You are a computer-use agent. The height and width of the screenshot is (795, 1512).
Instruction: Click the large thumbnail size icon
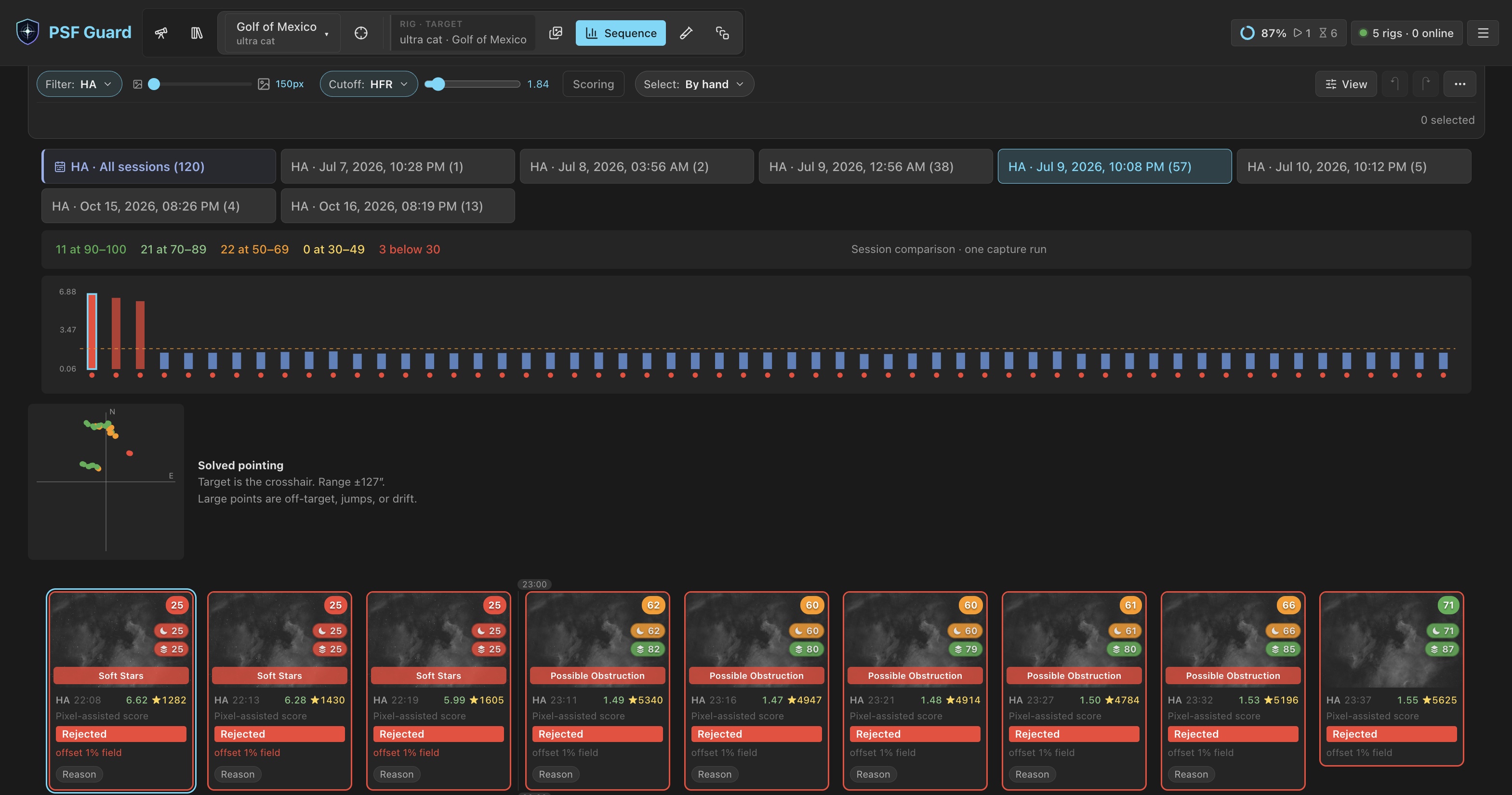coord(264,84)
